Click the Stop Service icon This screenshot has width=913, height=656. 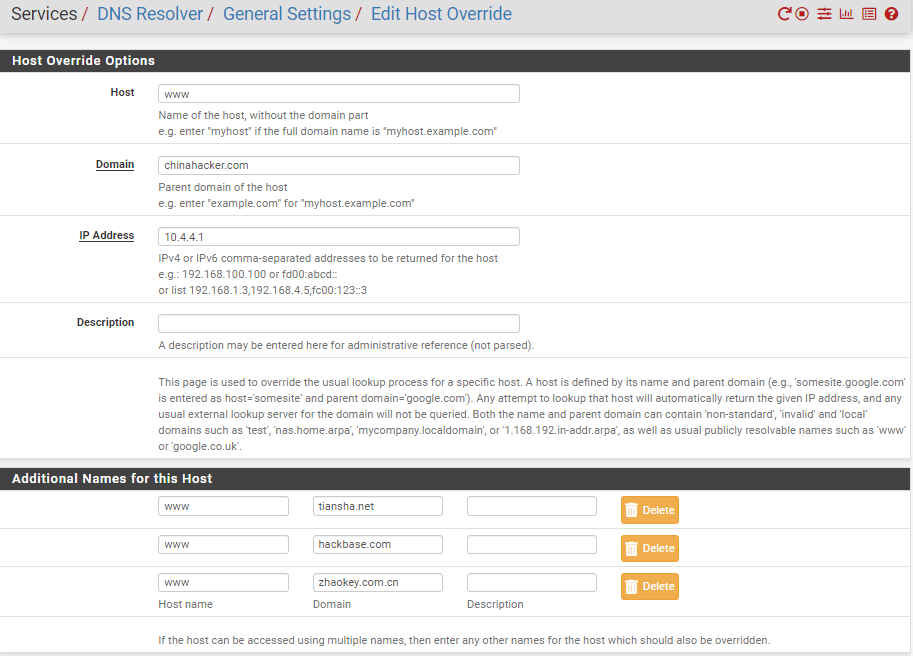802,15
